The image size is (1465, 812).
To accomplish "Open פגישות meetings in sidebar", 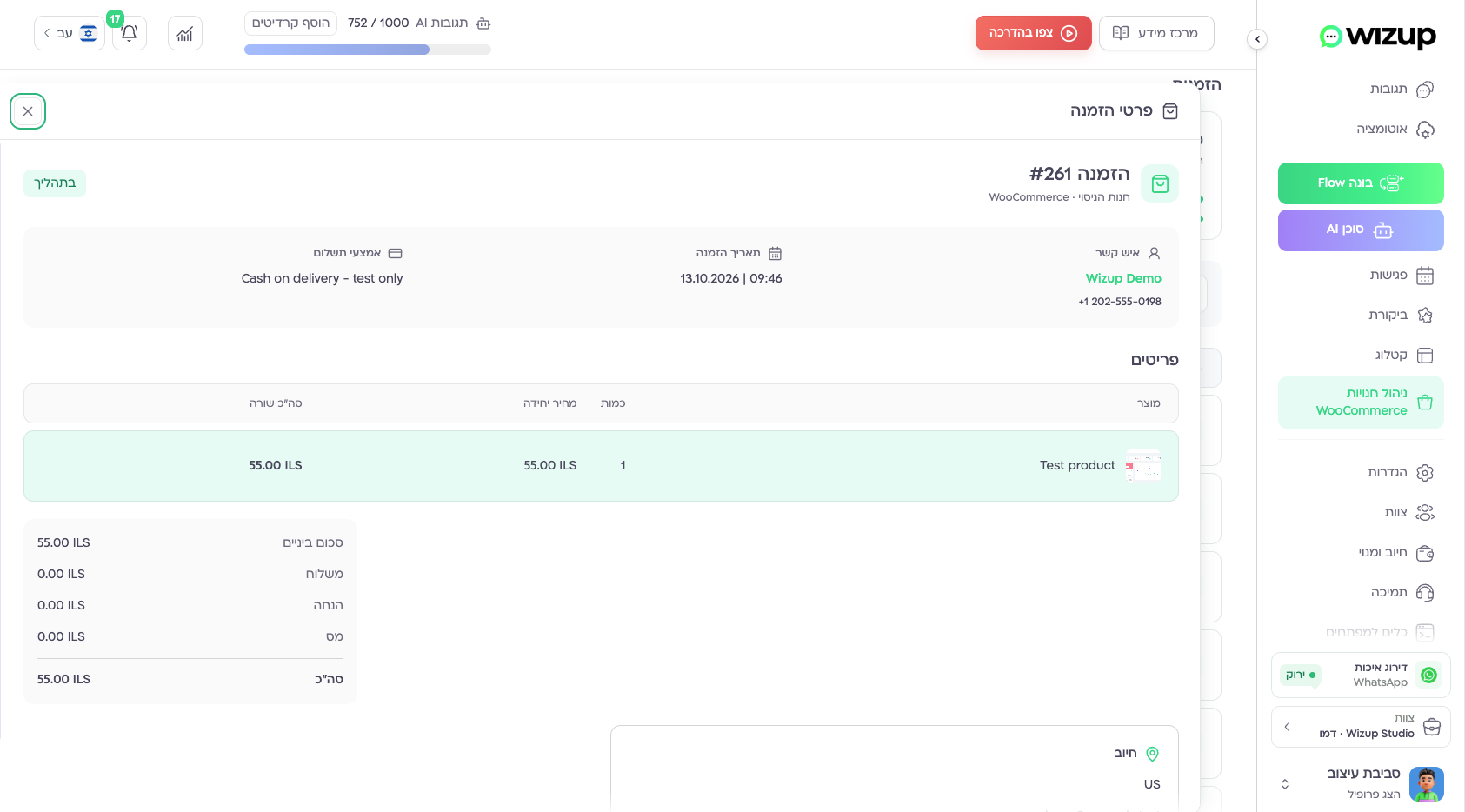I will (x=1402, y=276).
